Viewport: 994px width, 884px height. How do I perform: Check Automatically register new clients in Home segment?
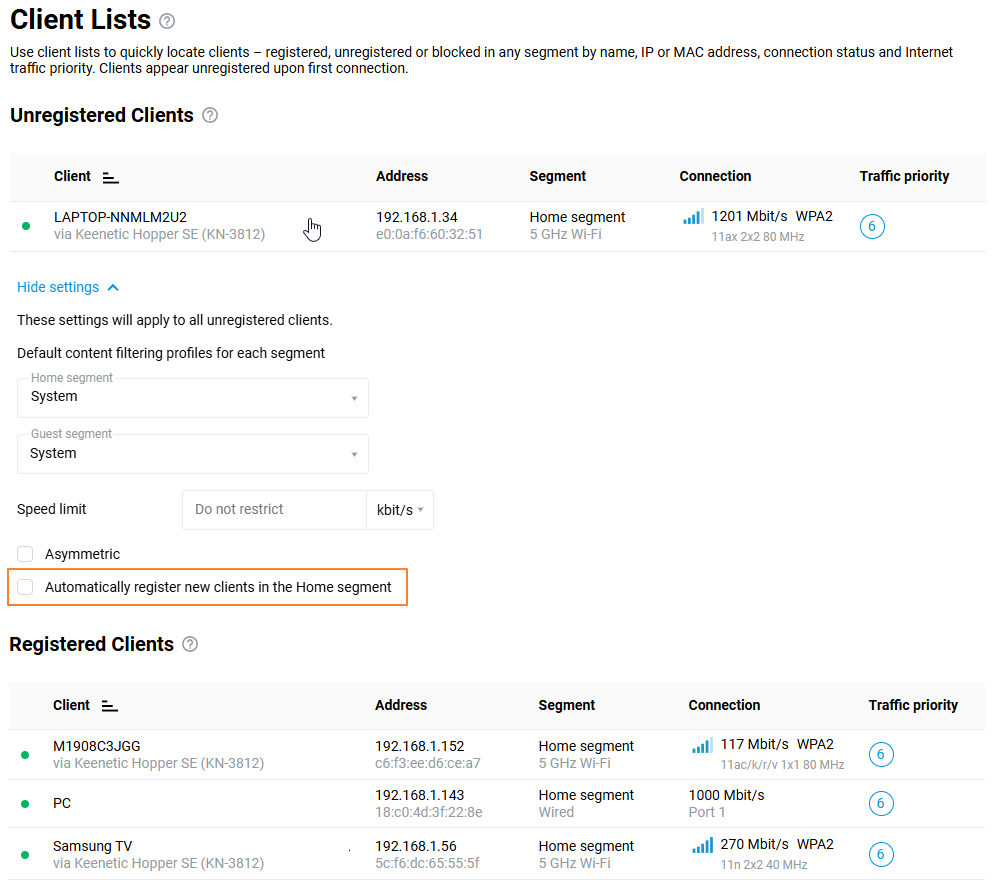(x=25, y=588)
